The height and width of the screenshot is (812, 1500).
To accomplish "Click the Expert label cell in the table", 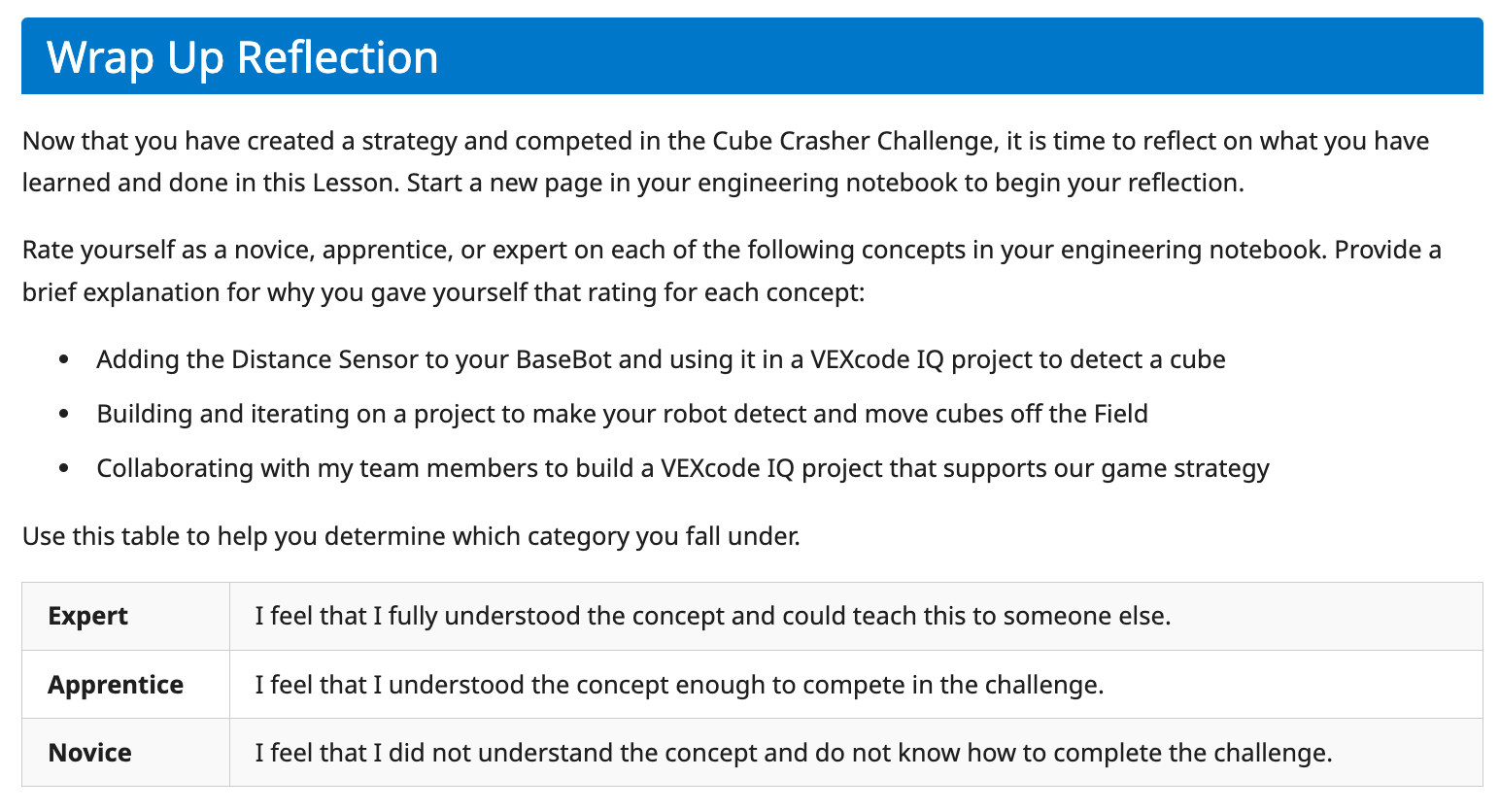I will pyautogui.click(x=88, y=617).
